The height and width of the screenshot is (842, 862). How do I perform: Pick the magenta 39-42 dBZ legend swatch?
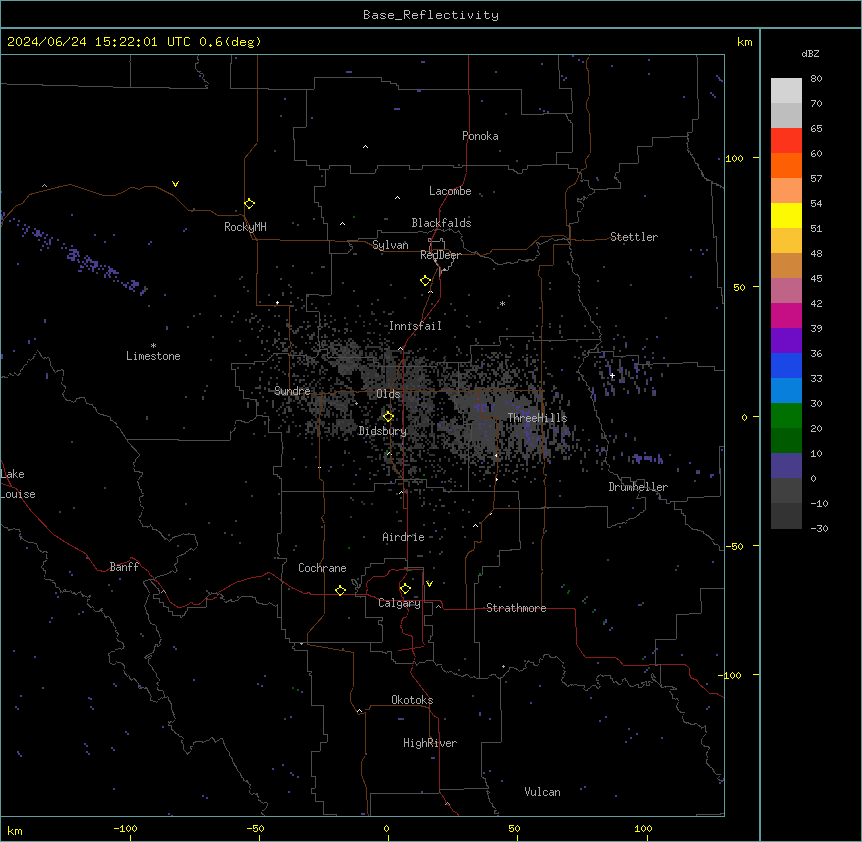tap(786, 315)
